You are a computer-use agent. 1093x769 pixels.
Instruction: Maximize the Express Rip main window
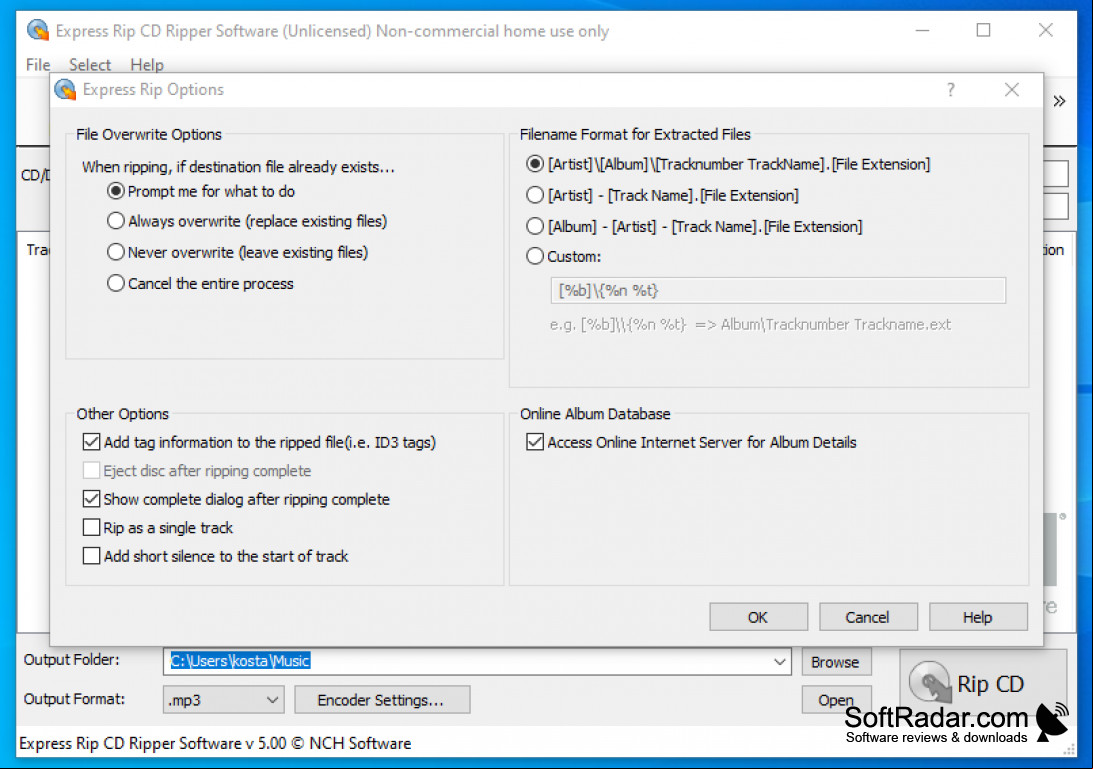click(x=984, y=31)
